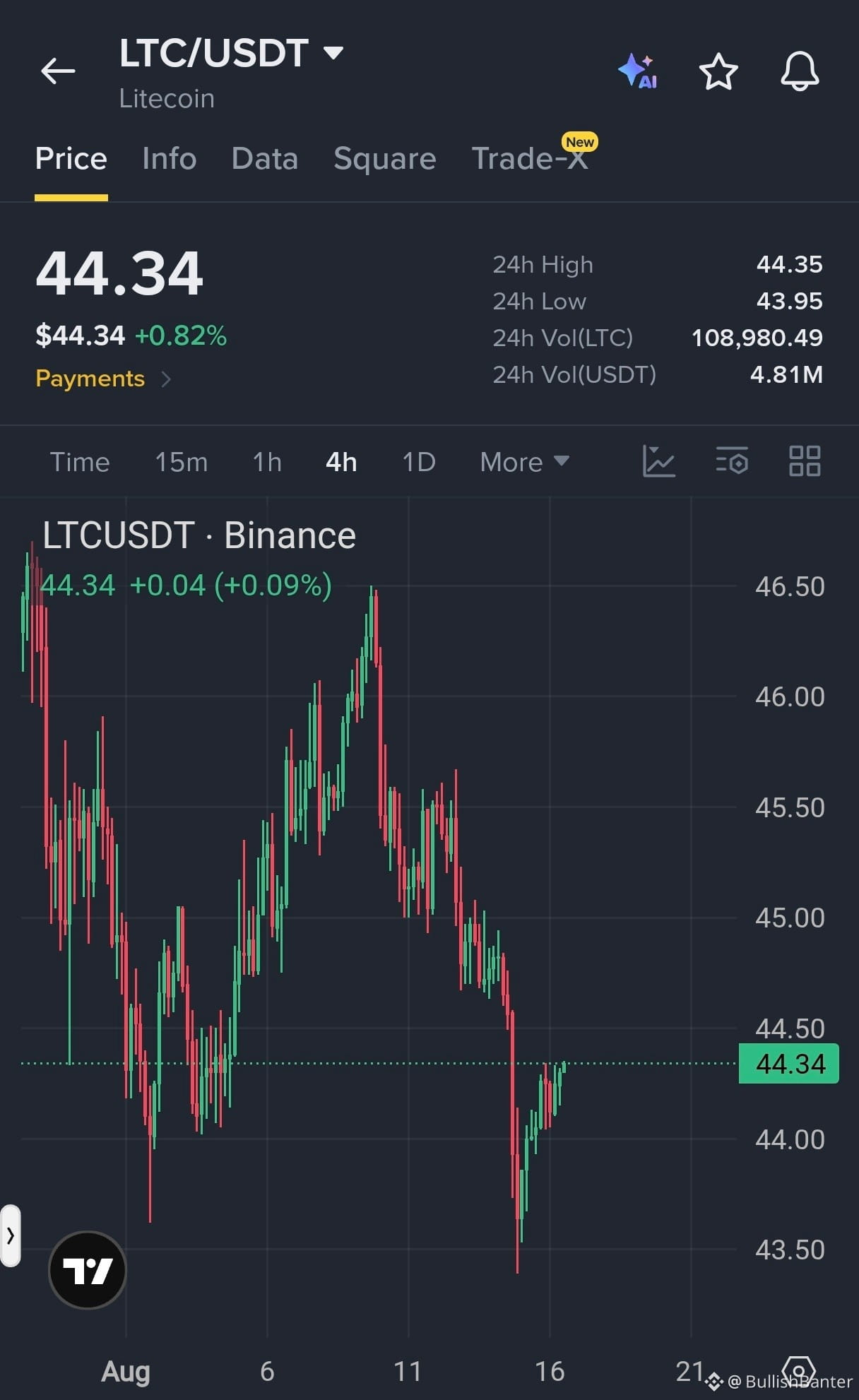
Task: Click the TradingView logo button
Action: point(88,1270)
